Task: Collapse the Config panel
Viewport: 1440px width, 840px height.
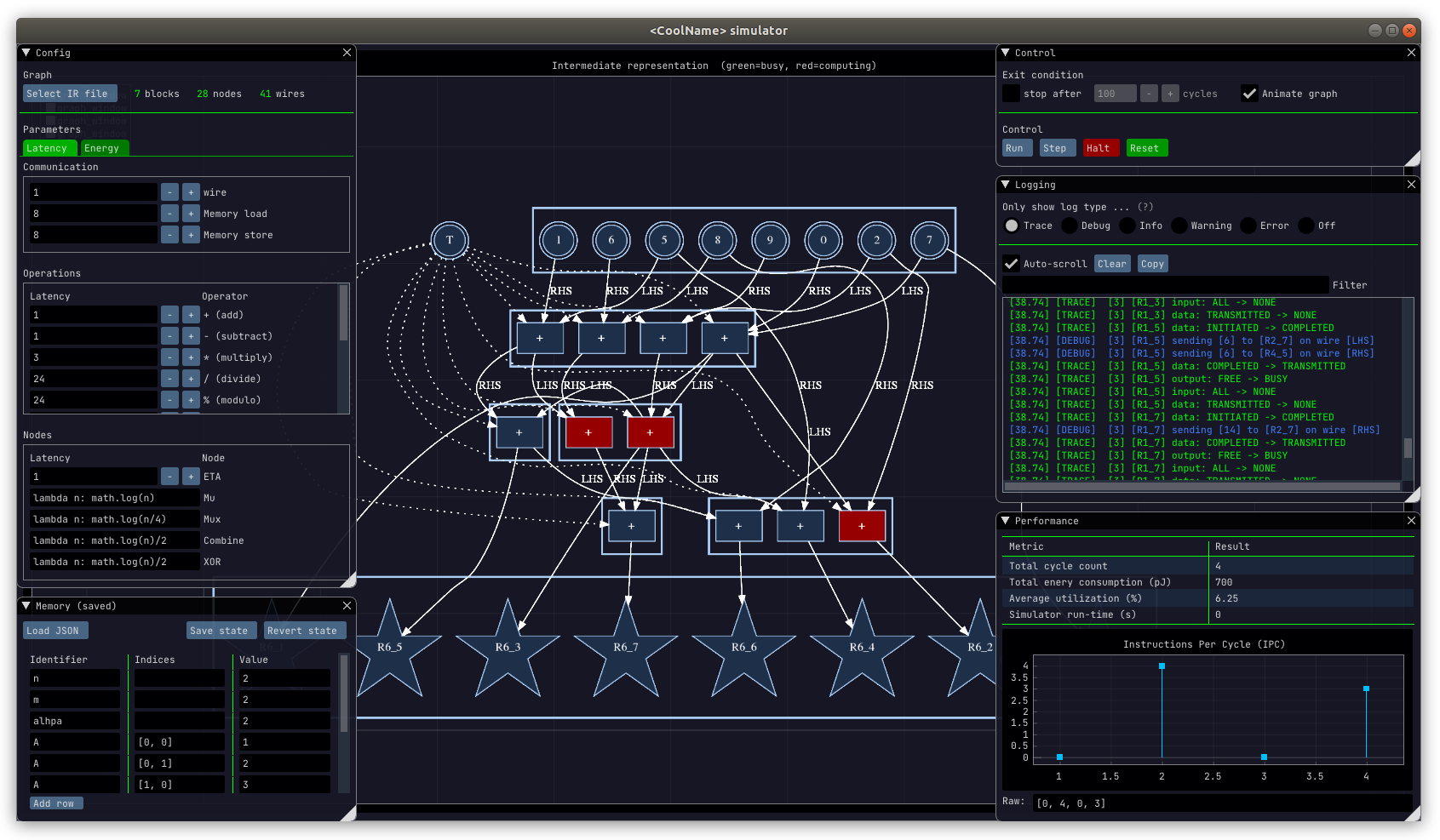Action: 26,53
